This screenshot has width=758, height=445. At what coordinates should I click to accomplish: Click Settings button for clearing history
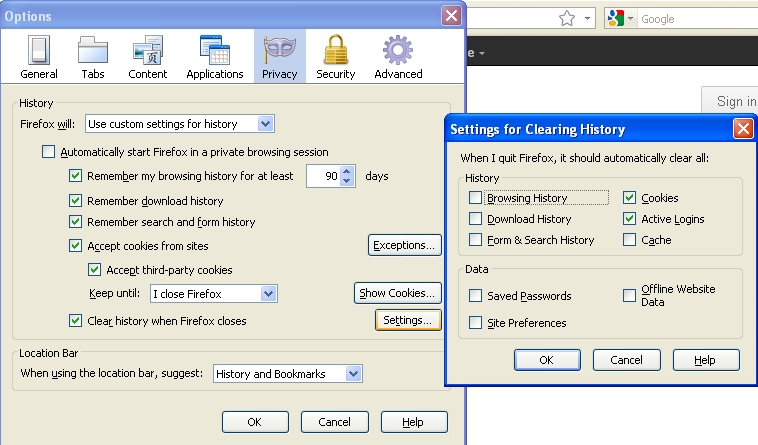[x=408, y=320]
